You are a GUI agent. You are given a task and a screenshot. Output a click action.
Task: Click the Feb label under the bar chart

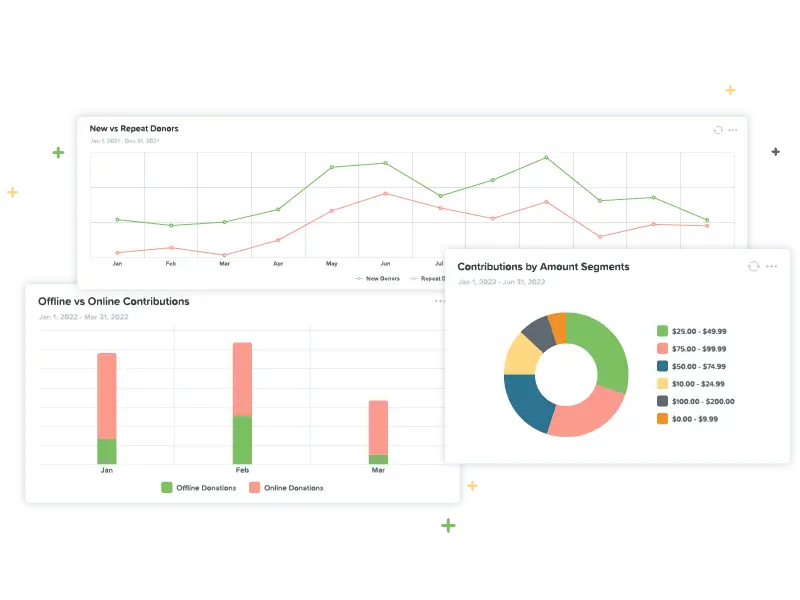(x=242, y=470)
